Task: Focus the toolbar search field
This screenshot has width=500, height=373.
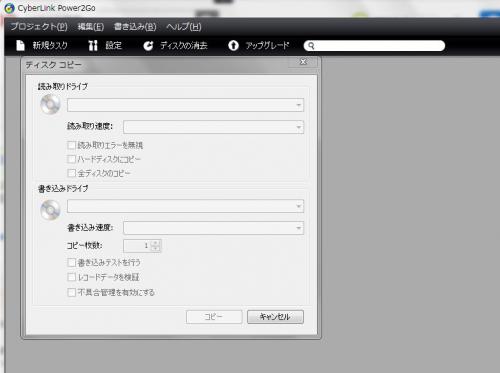Action: pyautogui.click(x=374, y=46)
